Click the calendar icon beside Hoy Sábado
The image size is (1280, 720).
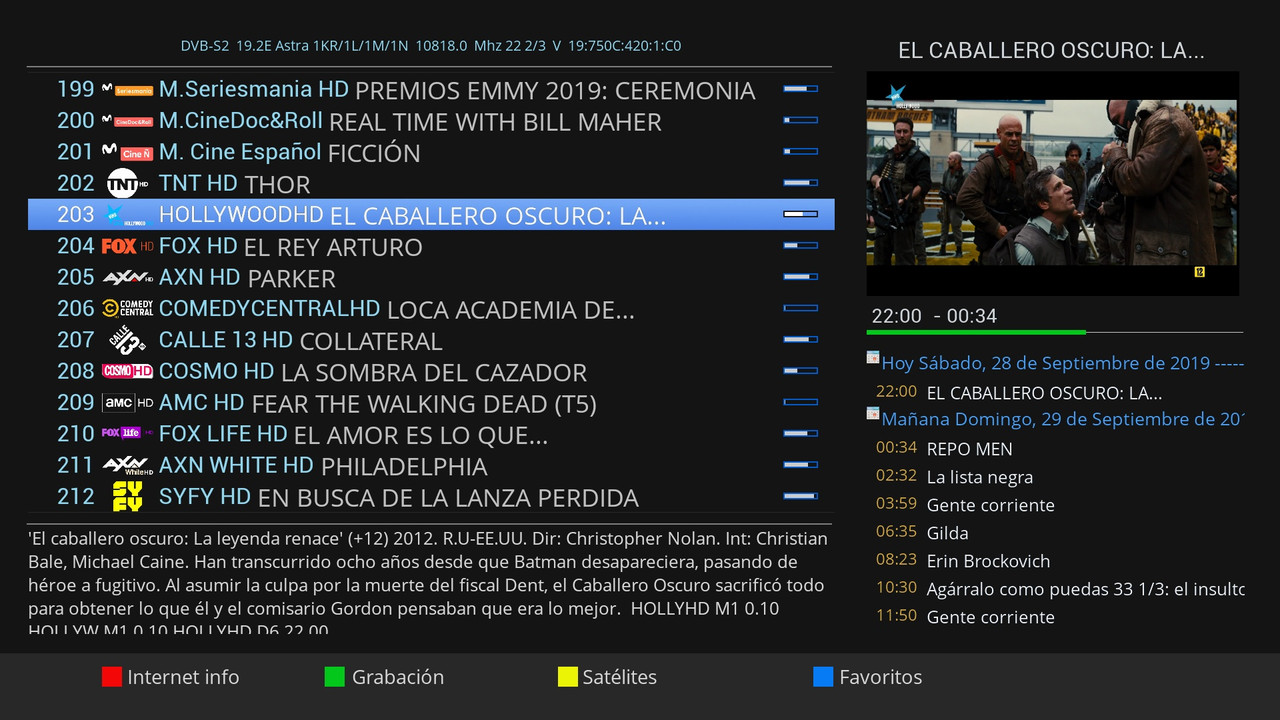[873, 358]
